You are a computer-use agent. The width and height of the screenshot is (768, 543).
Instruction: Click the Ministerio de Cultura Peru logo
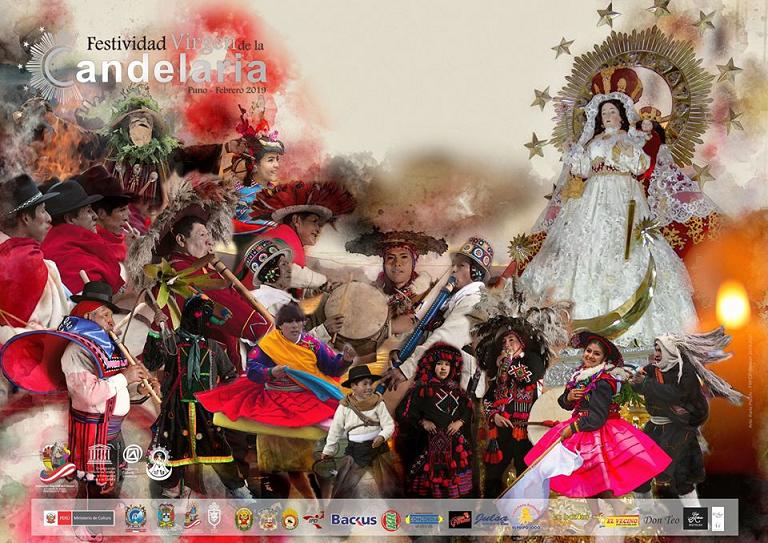78,518
